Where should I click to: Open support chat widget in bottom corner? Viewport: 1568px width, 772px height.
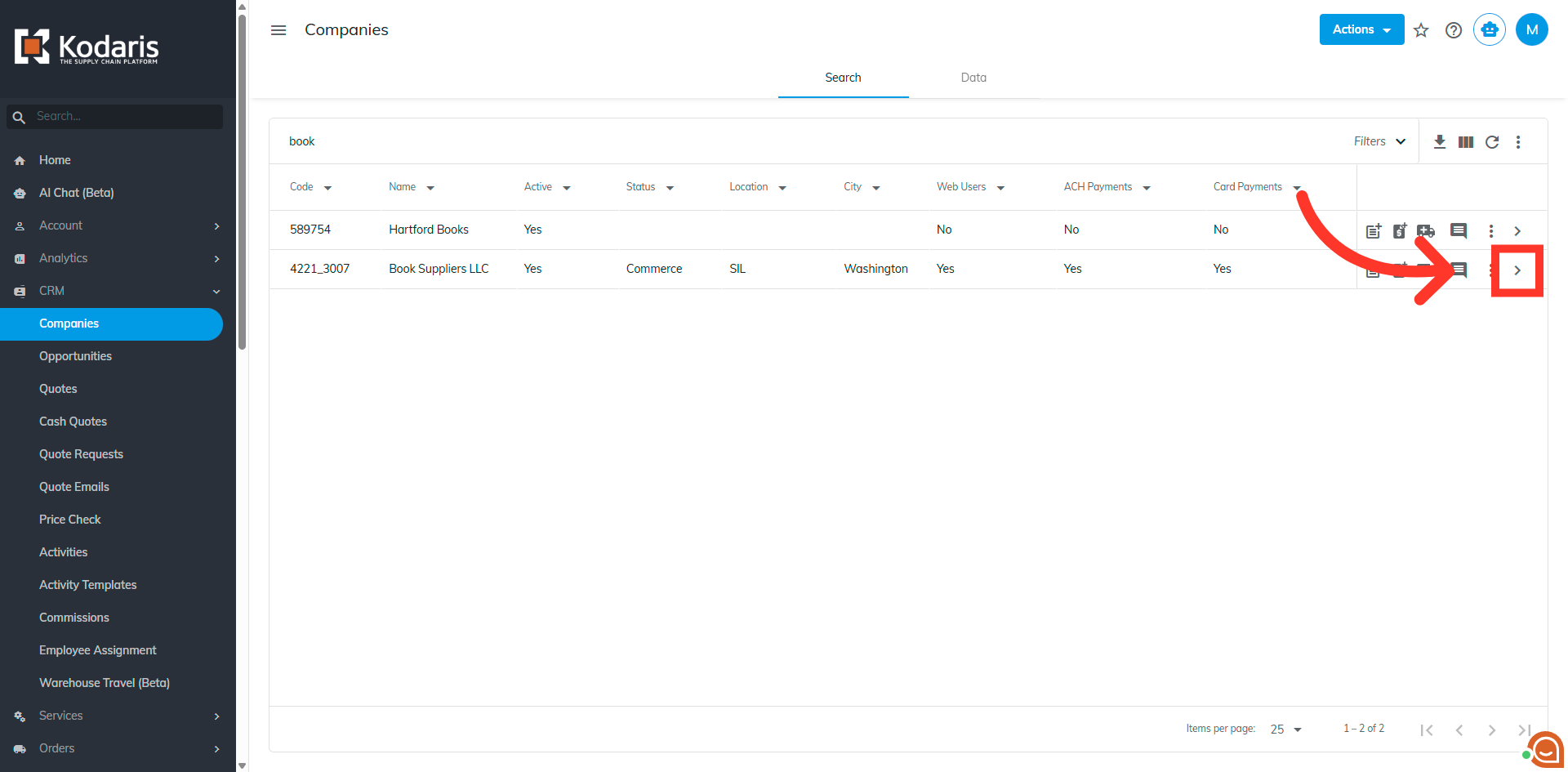point(1544,749)
